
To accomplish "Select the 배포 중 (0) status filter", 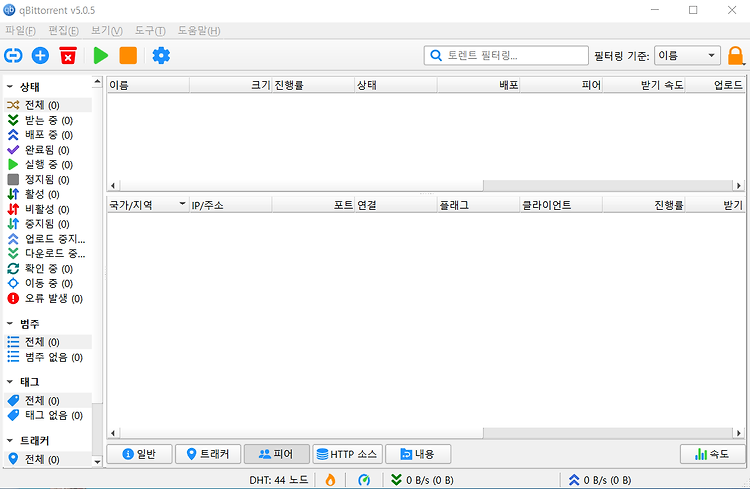I will tap(48, 135).
